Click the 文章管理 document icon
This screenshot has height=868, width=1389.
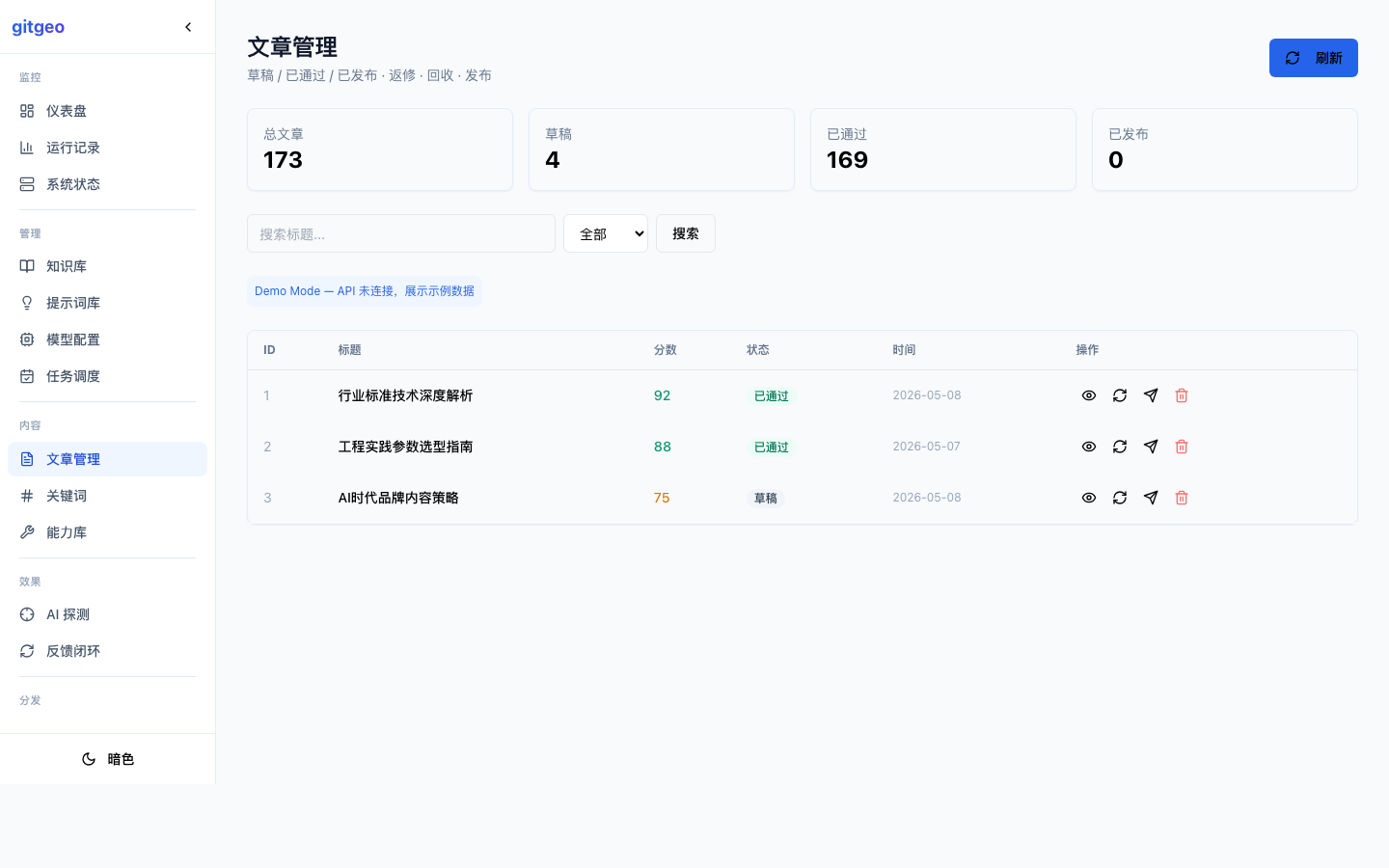point(27,459)
